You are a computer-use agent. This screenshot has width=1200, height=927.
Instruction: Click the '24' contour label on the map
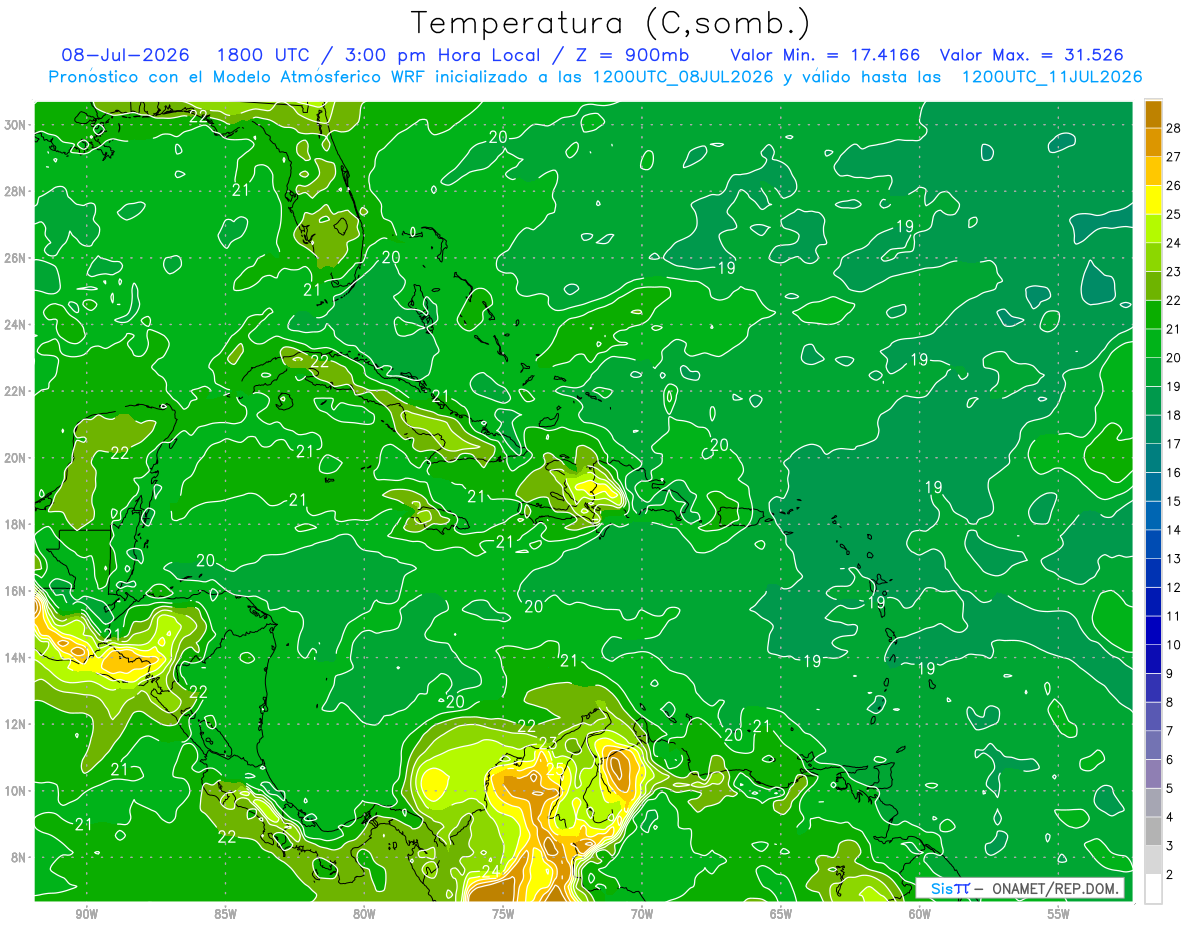tap(491, 872)
